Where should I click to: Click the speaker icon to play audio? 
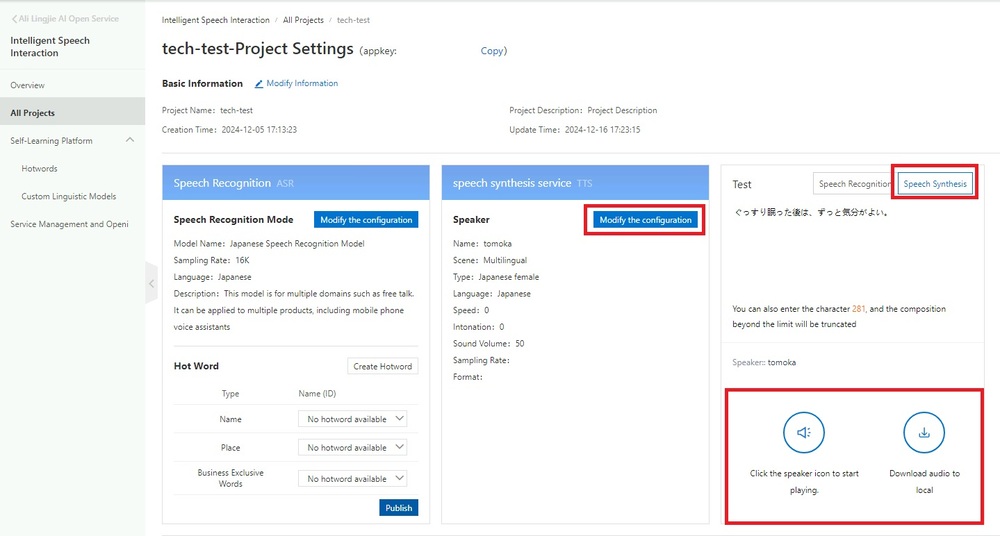click(803, 433)
